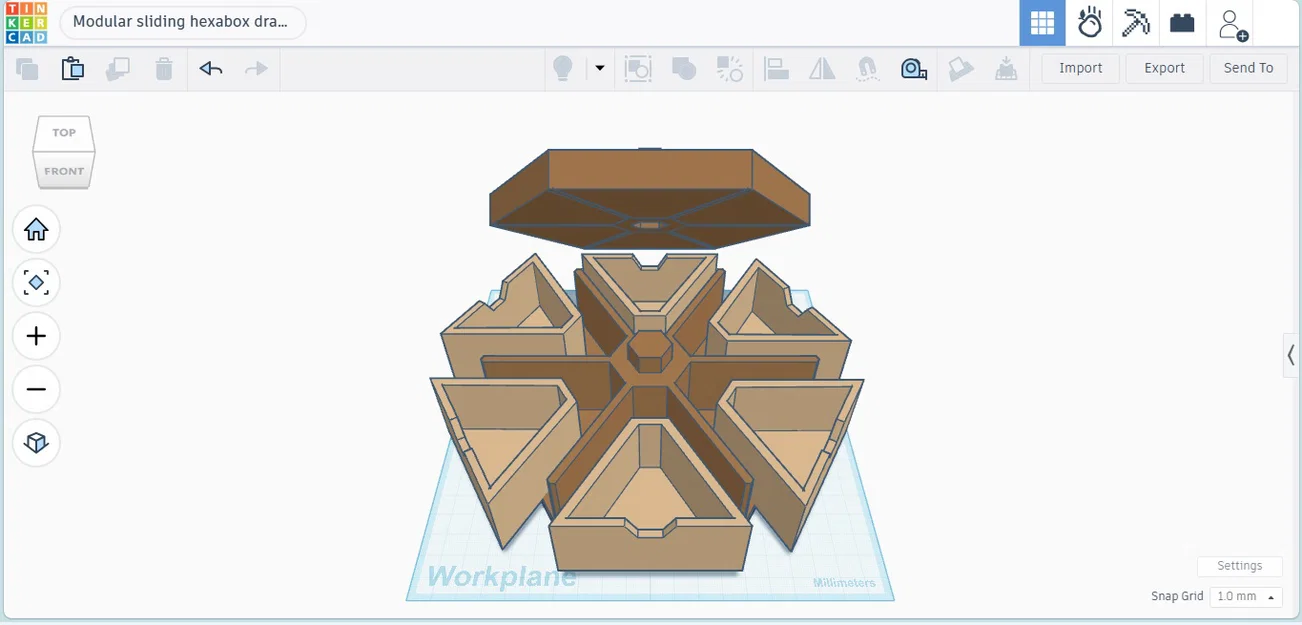Expand the collapsed shapes panel chevron

[x=1291, y=355]
